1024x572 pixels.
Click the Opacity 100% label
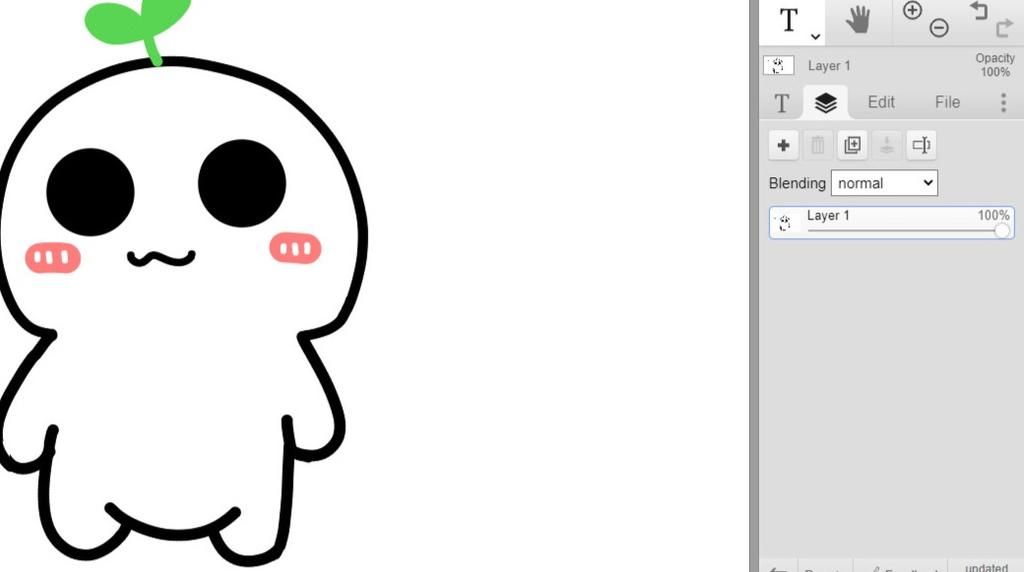pos(995,65)
